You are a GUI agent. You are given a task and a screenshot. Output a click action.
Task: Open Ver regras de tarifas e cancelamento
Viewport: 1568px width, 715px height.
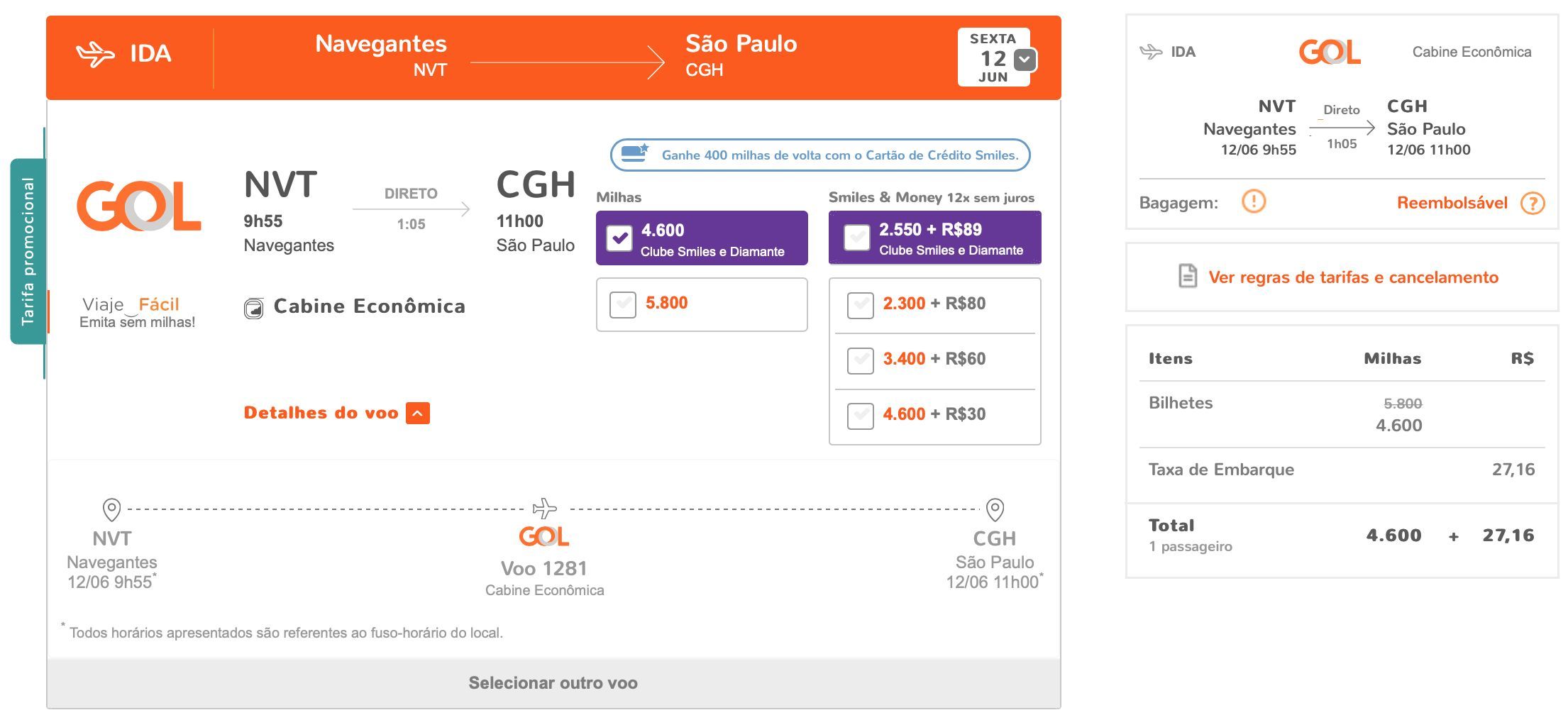[1353, 277]
